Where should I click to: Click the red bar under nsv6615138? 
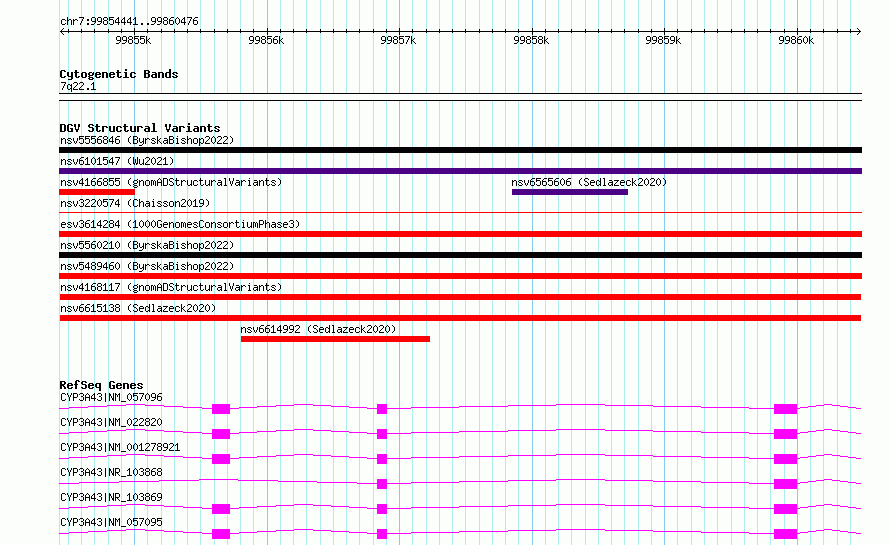click(460, 318)
